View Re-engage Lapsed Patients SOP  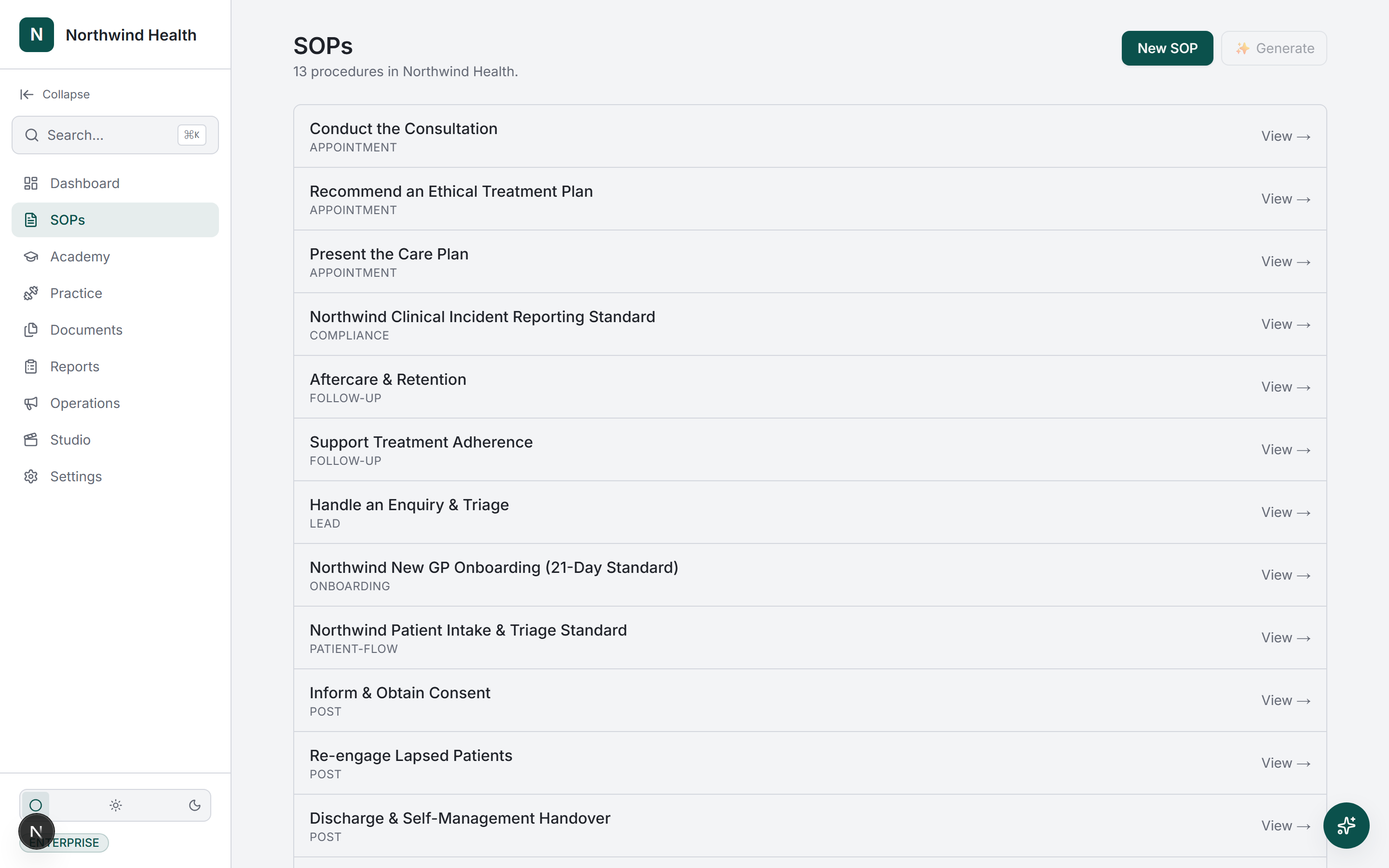click(x=1285, y=763)
